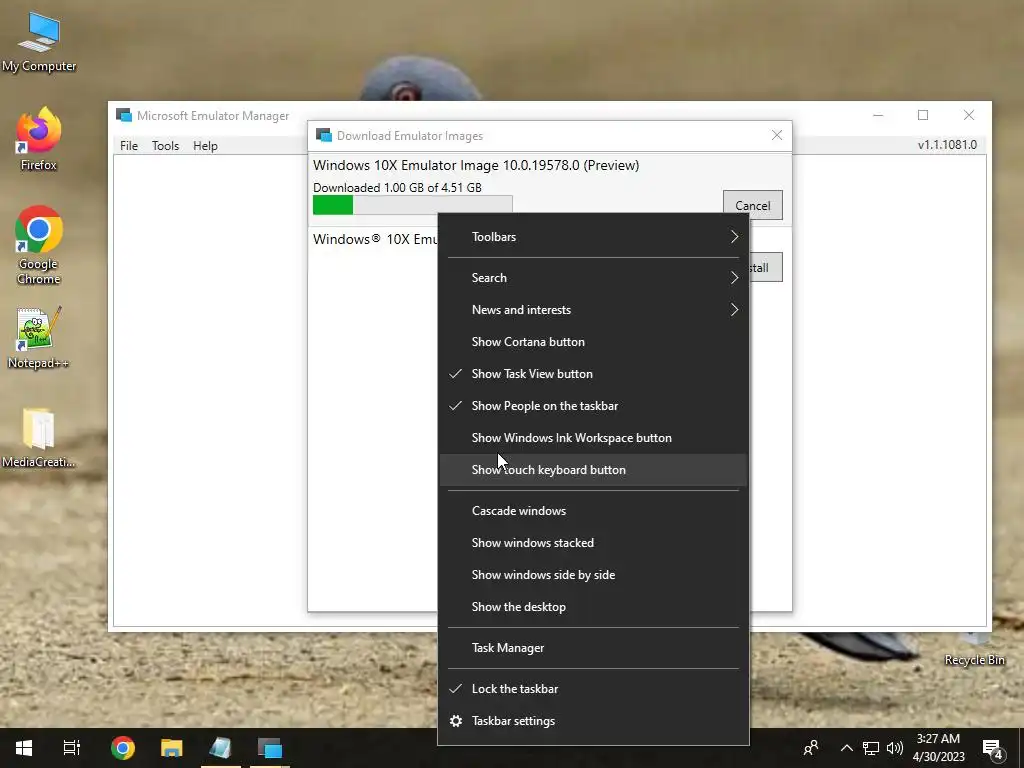Open notification center icon
Viewport: 1024px width, 768px height.
993,748
